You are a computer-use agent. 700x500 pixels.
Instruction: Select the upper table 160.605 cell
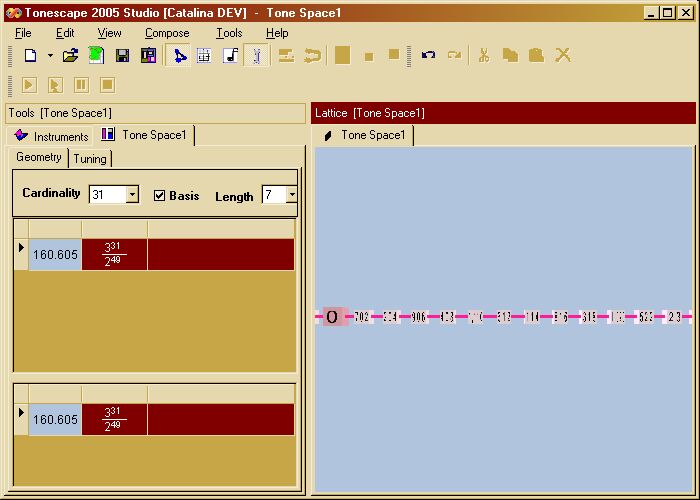pos(55,254)
